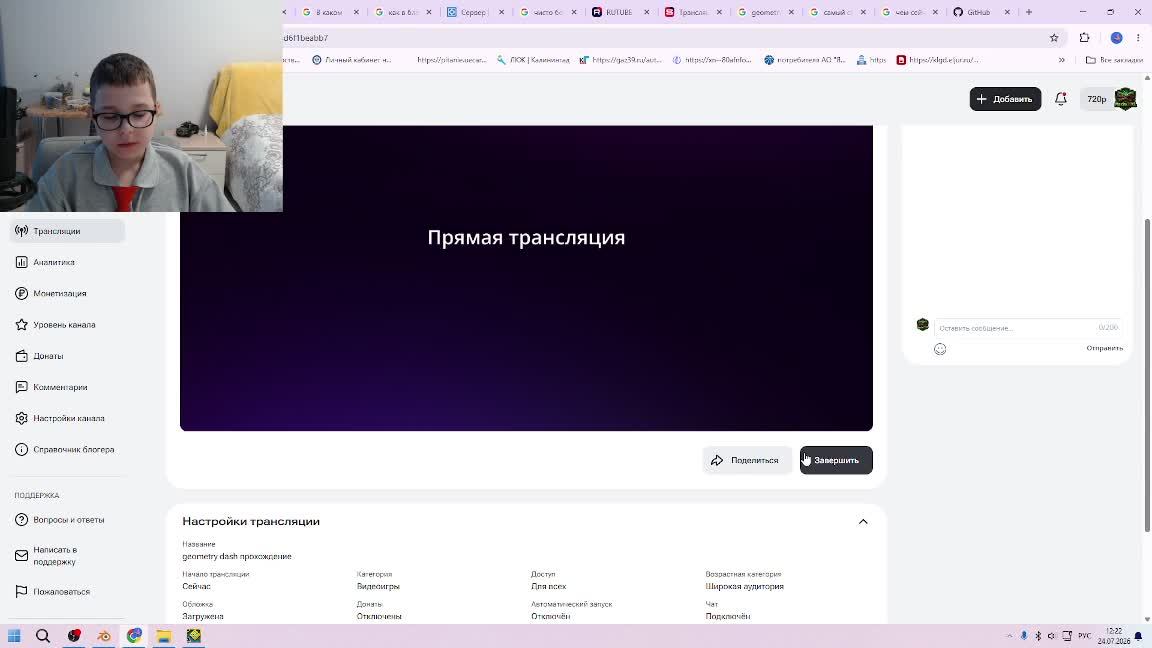
Task: Show hidden system tray icons
Action: pos(1009,636)
